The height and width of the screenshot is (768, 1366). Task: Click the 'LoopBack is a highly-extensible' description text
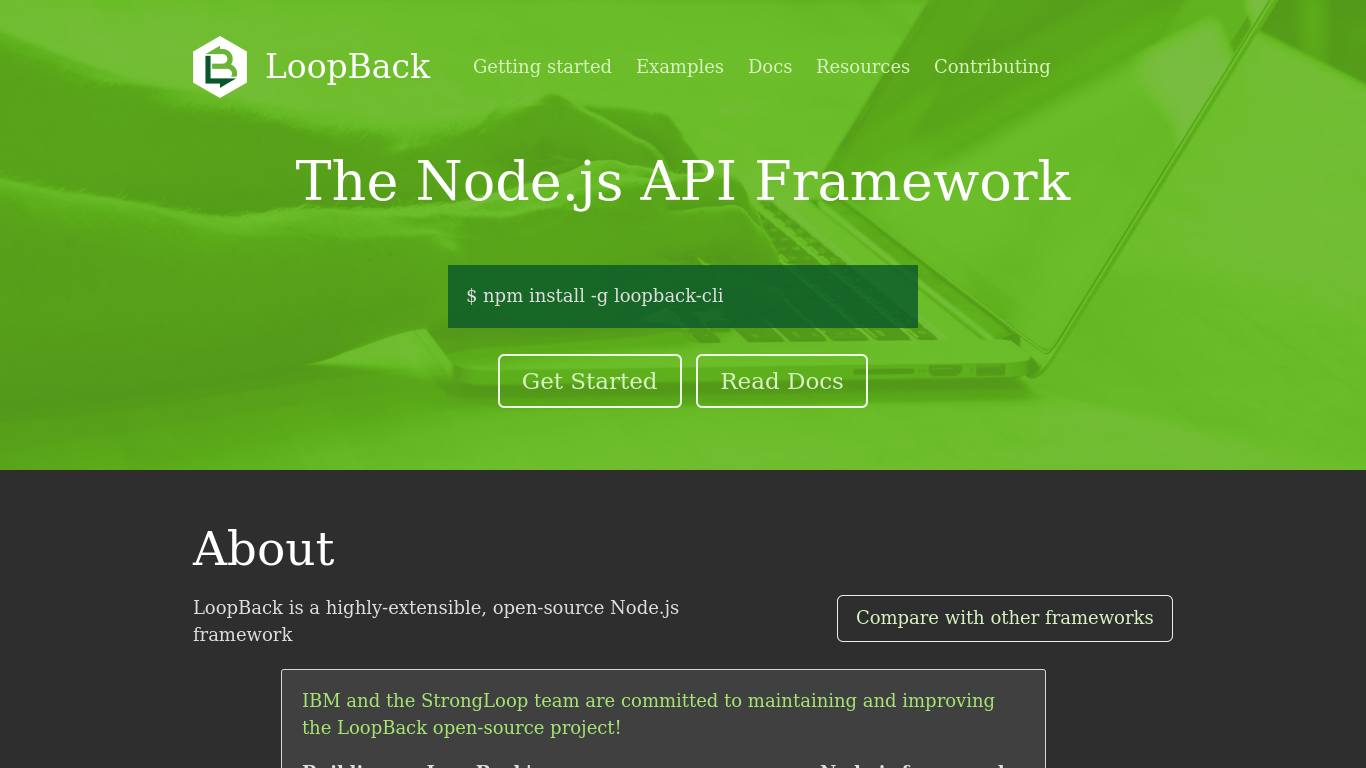[436, 621]
